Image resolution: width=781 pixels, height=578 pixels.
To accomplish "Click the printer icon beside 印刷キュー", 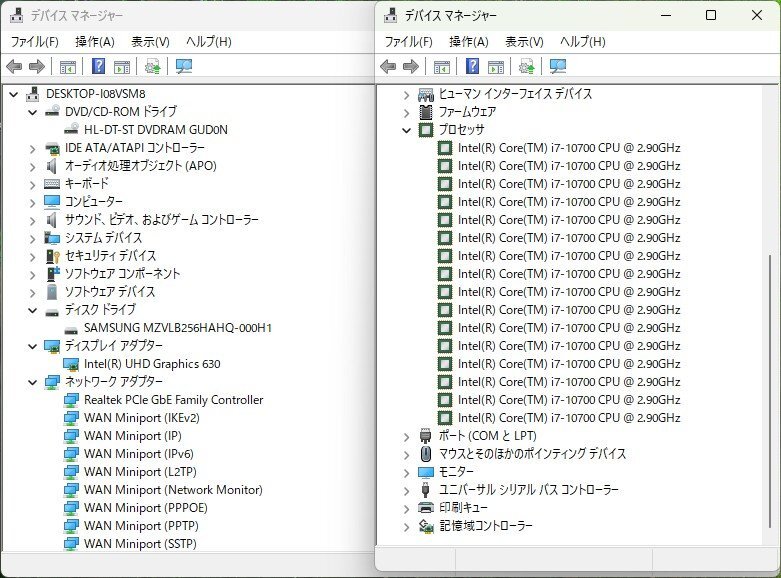I will coord(426,508).
